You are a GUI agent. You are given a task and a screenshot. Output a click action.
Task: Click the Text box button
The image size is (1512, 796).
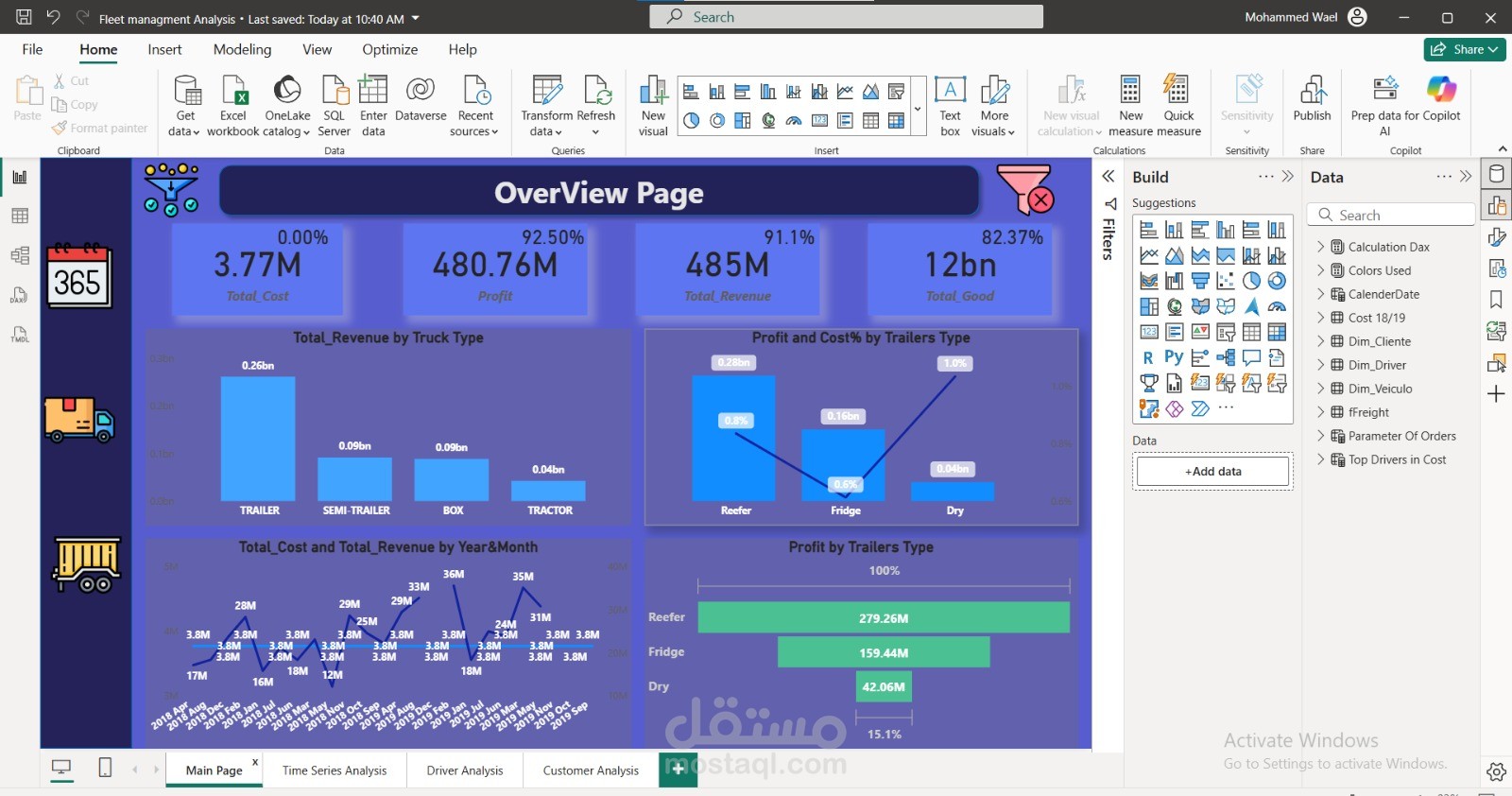(x=950, y=105)
